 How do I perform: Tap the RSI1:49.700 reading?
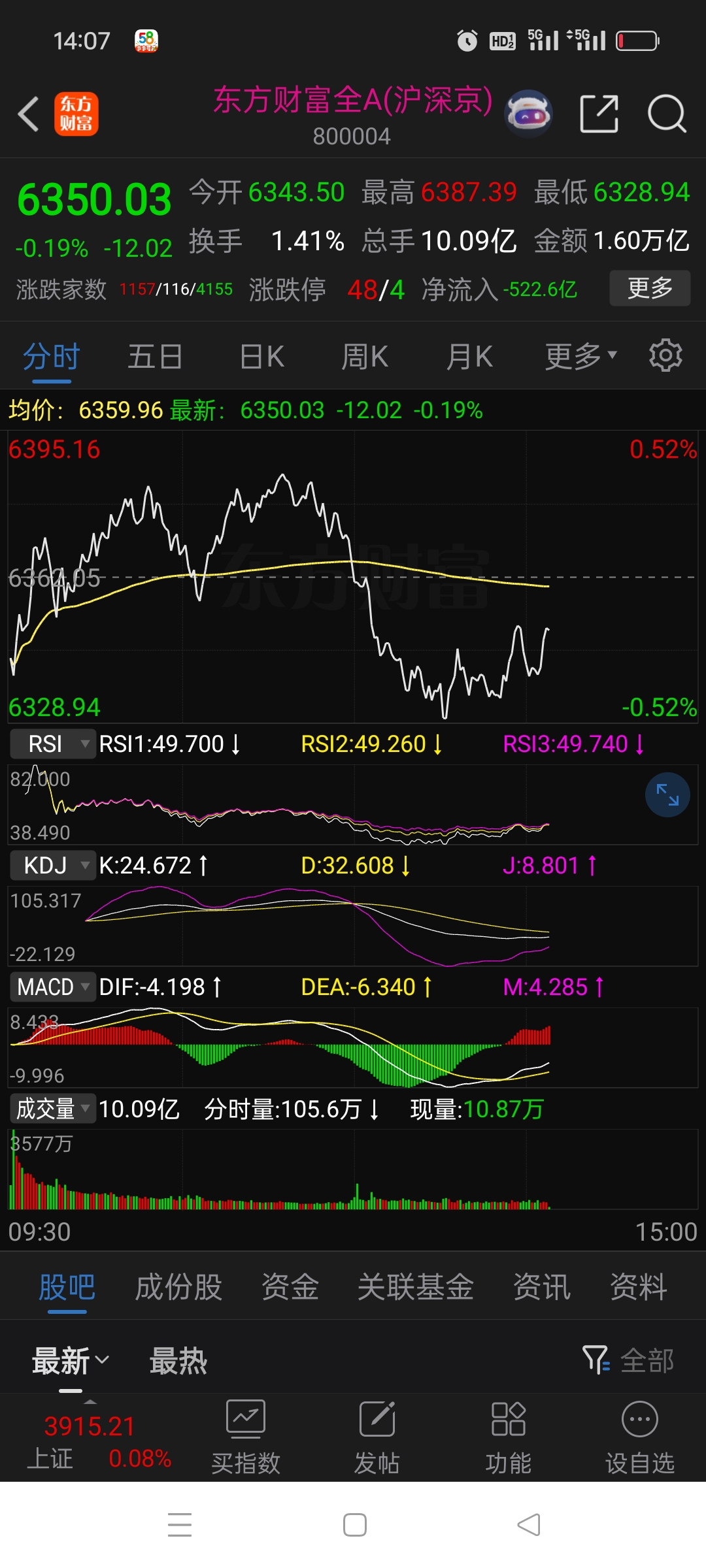point(170,743)
